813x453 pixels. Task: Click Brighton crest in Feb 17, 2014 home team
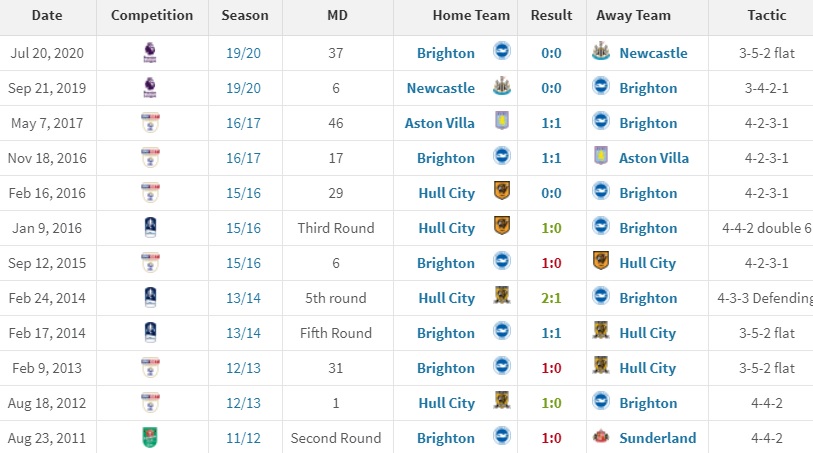(x=501, y=331)
